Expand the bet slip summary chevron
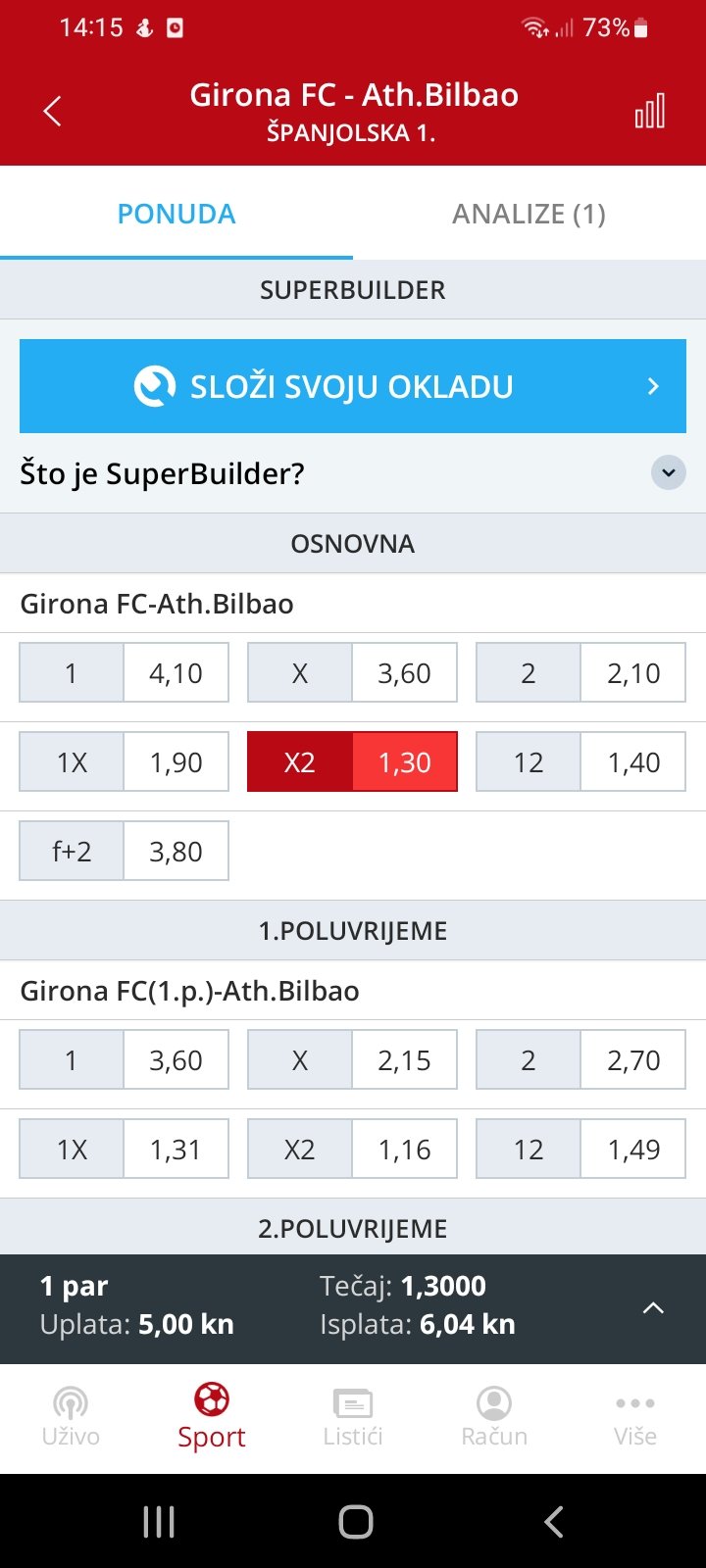This screenshot has height=1568, width=706. [x=653, y=1308]
